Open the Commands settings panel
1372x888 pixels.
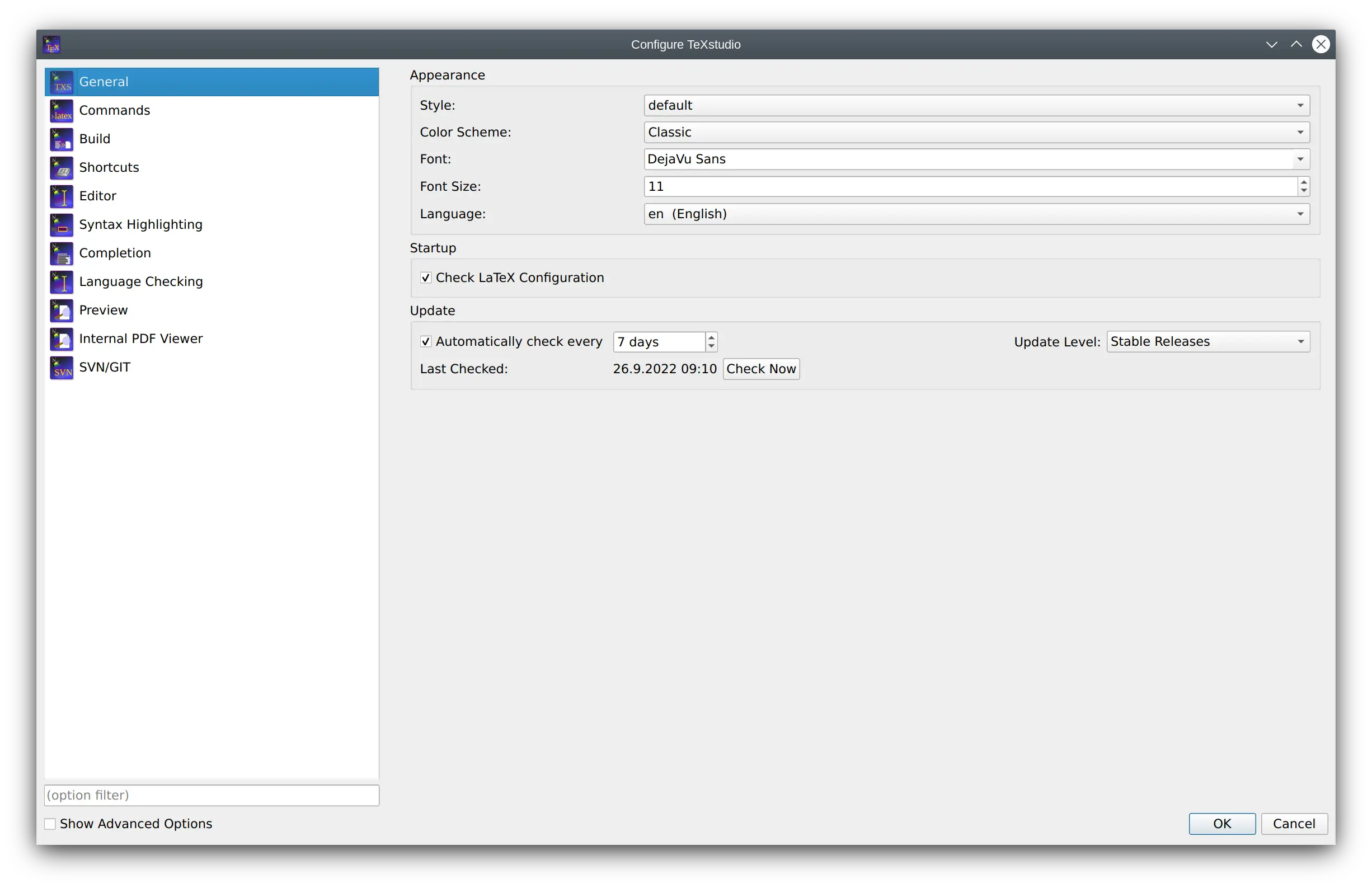click(114, 110)
